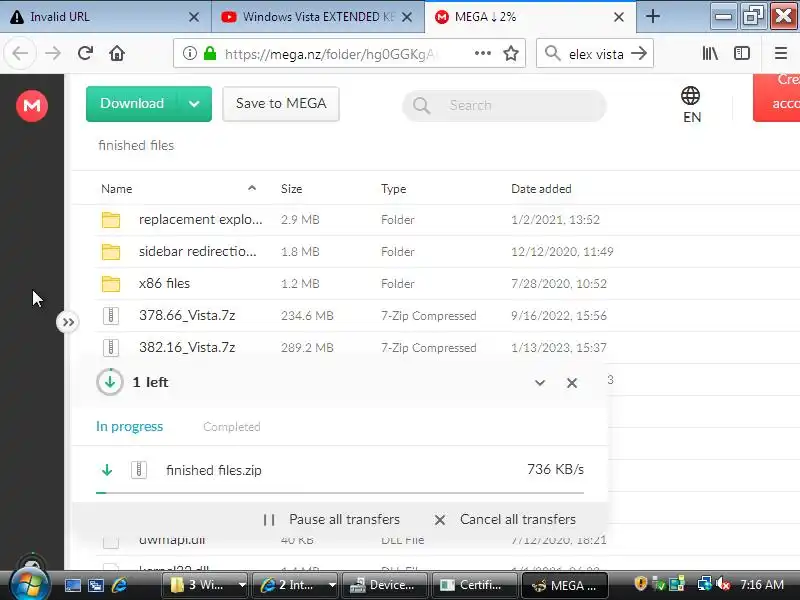Viewport: 800px width, 600px height.
Task: Reload the current page
Action: pyautogui.click(x=85, y=53)
